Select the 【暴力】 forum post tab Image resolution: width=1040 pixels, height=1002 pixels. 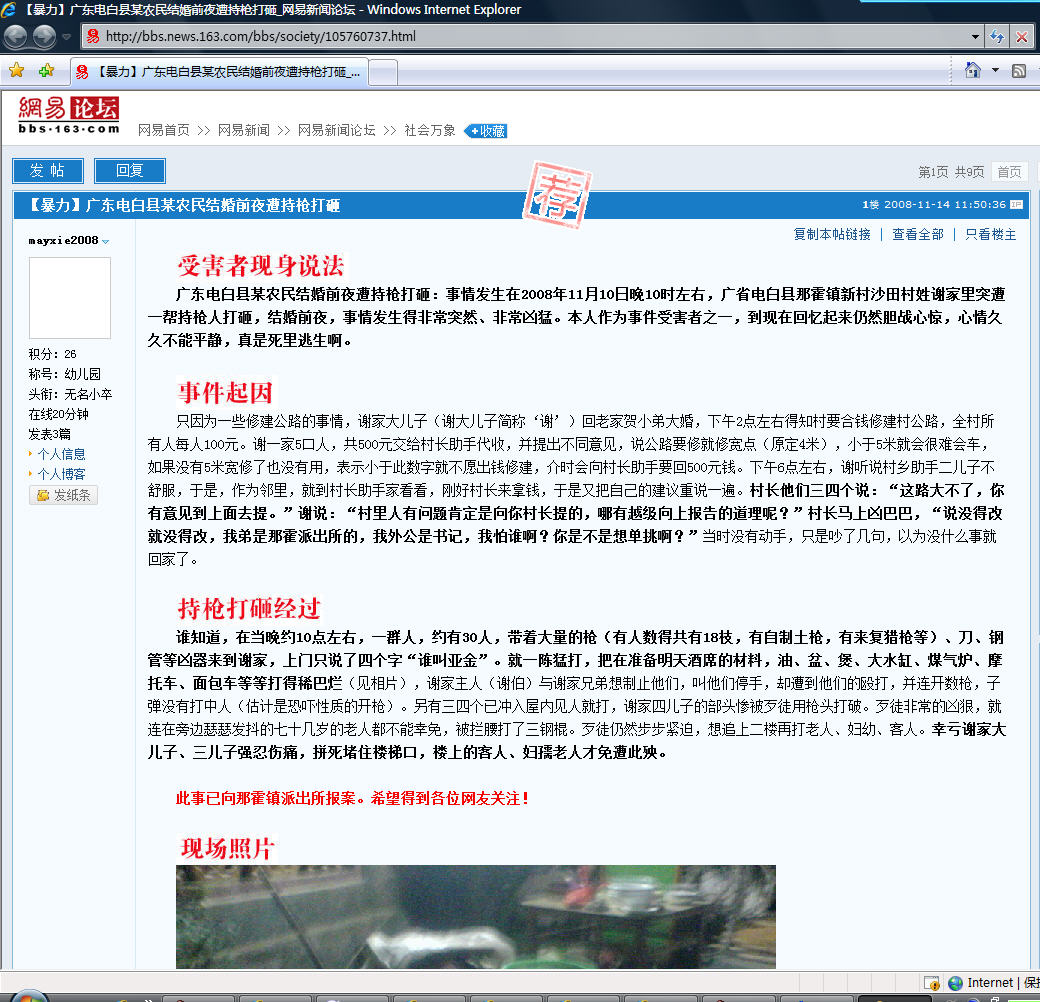[x=220, y=72]
